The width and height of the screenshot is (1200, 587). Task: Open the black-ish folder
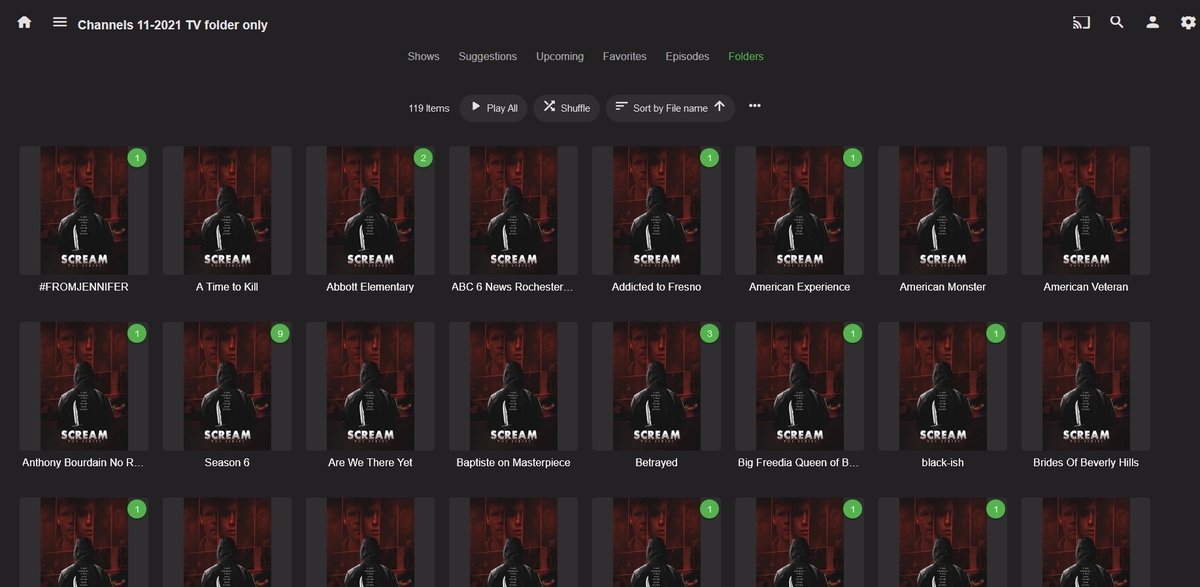pos(942,386)
